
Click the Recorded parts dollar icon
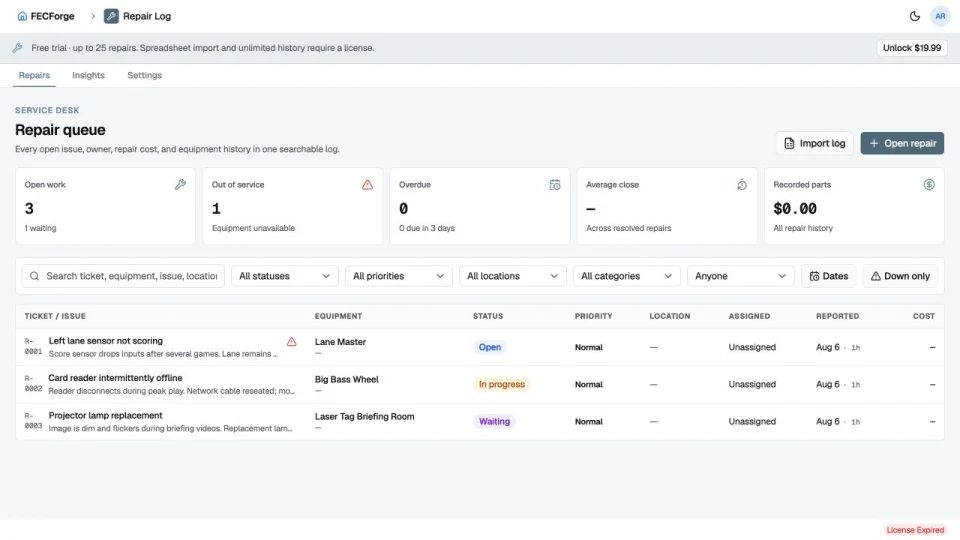929,184
